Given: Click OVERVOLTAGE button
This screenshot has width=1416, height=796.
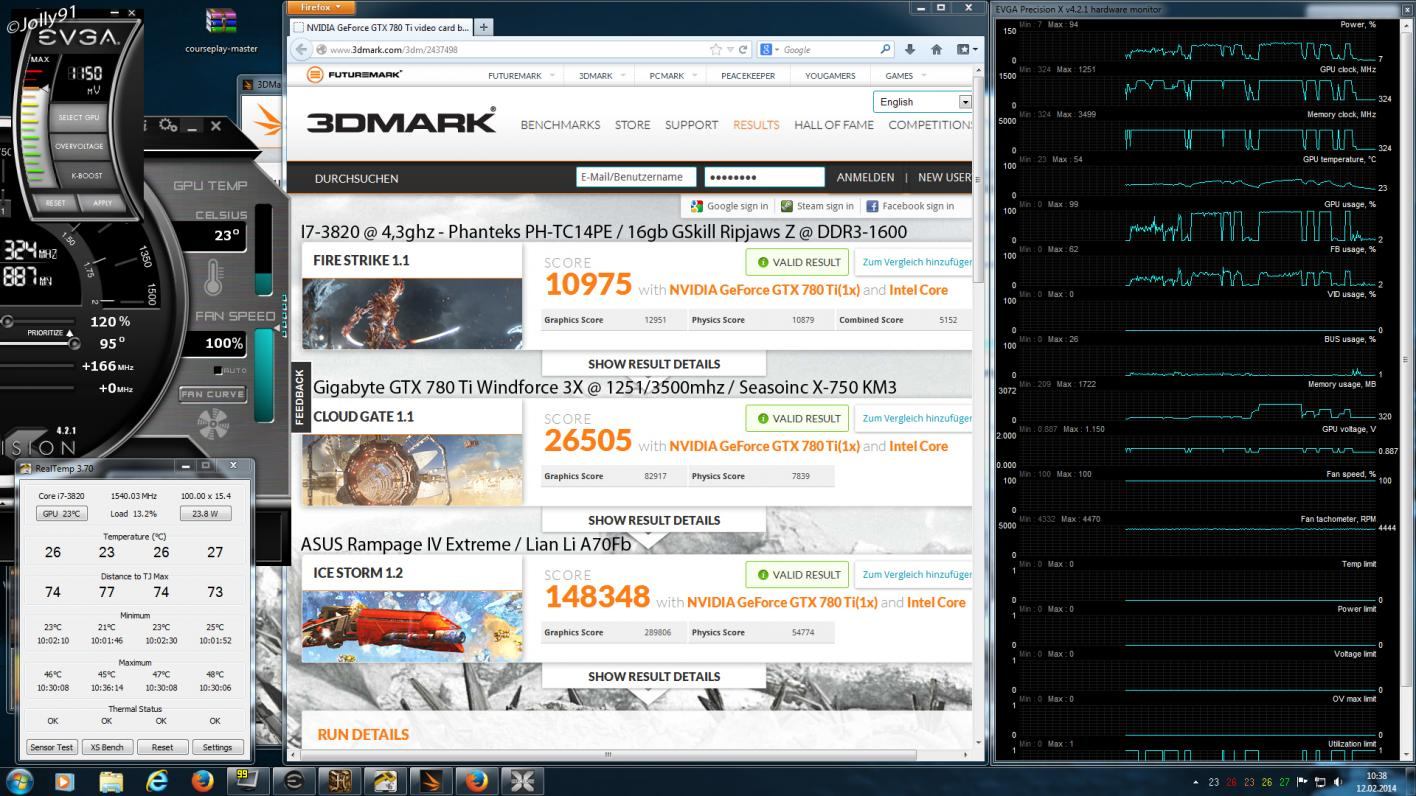Looking at the screenshot, I should (79, 146).
